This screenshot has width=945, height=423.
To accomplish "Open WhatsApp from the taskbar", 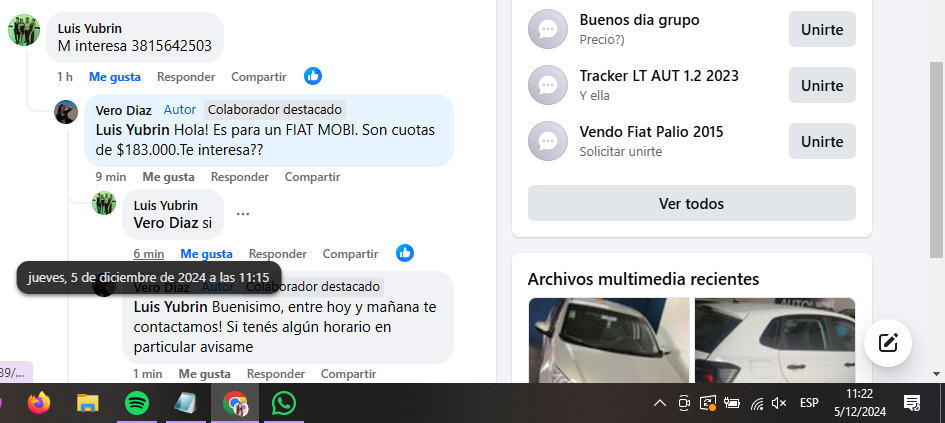I will pyautogui.click(x=284, y=404).
